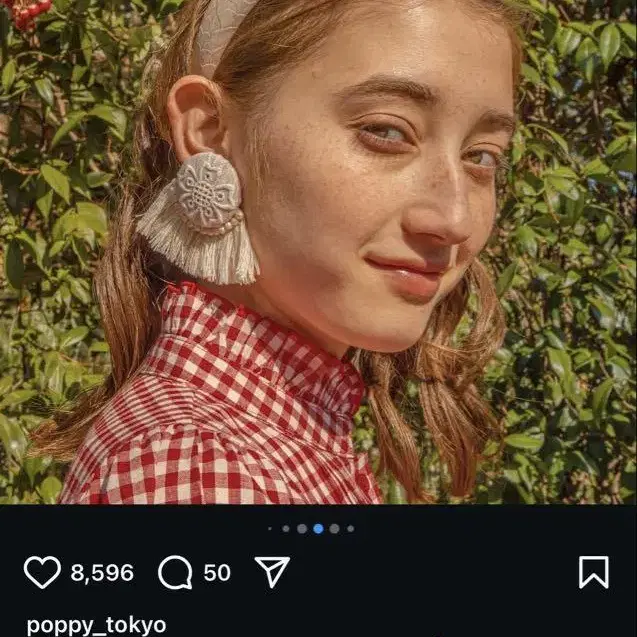Select the tiny first carousel dot on the far left
This screenshot has height=637, width=637.
pos(270,529)
